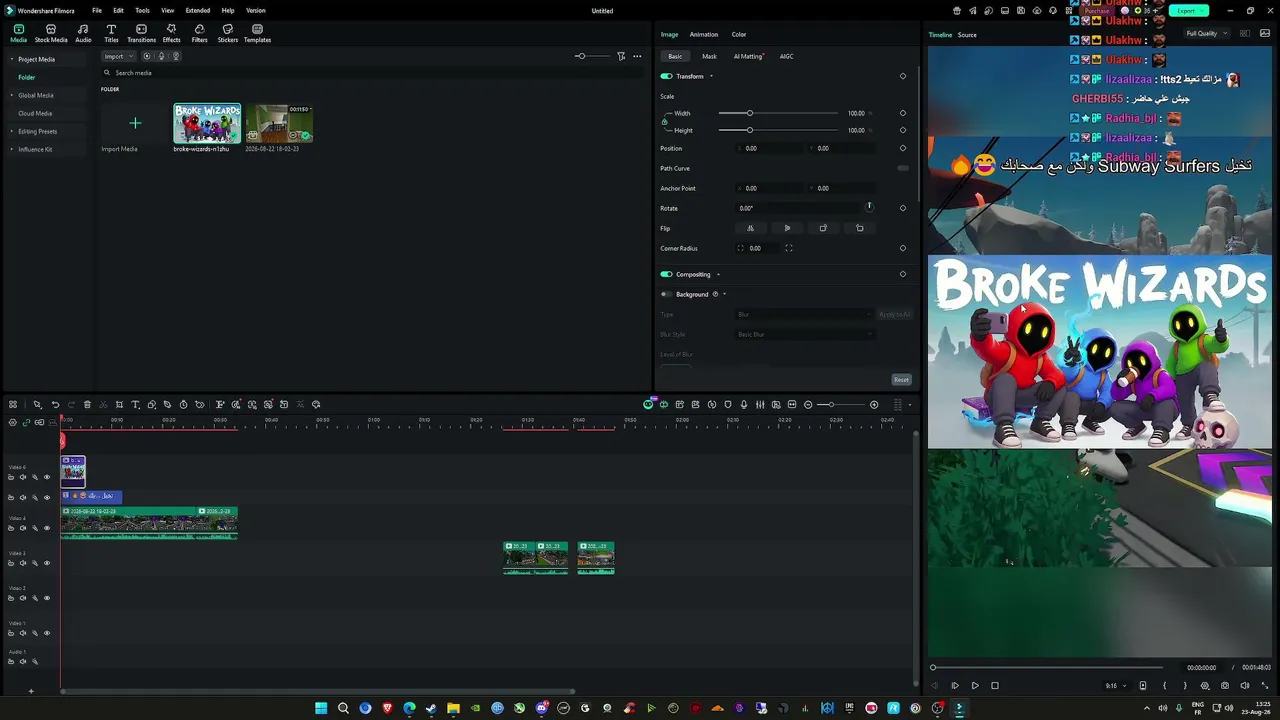Open the Titles panel

[111, 34]
